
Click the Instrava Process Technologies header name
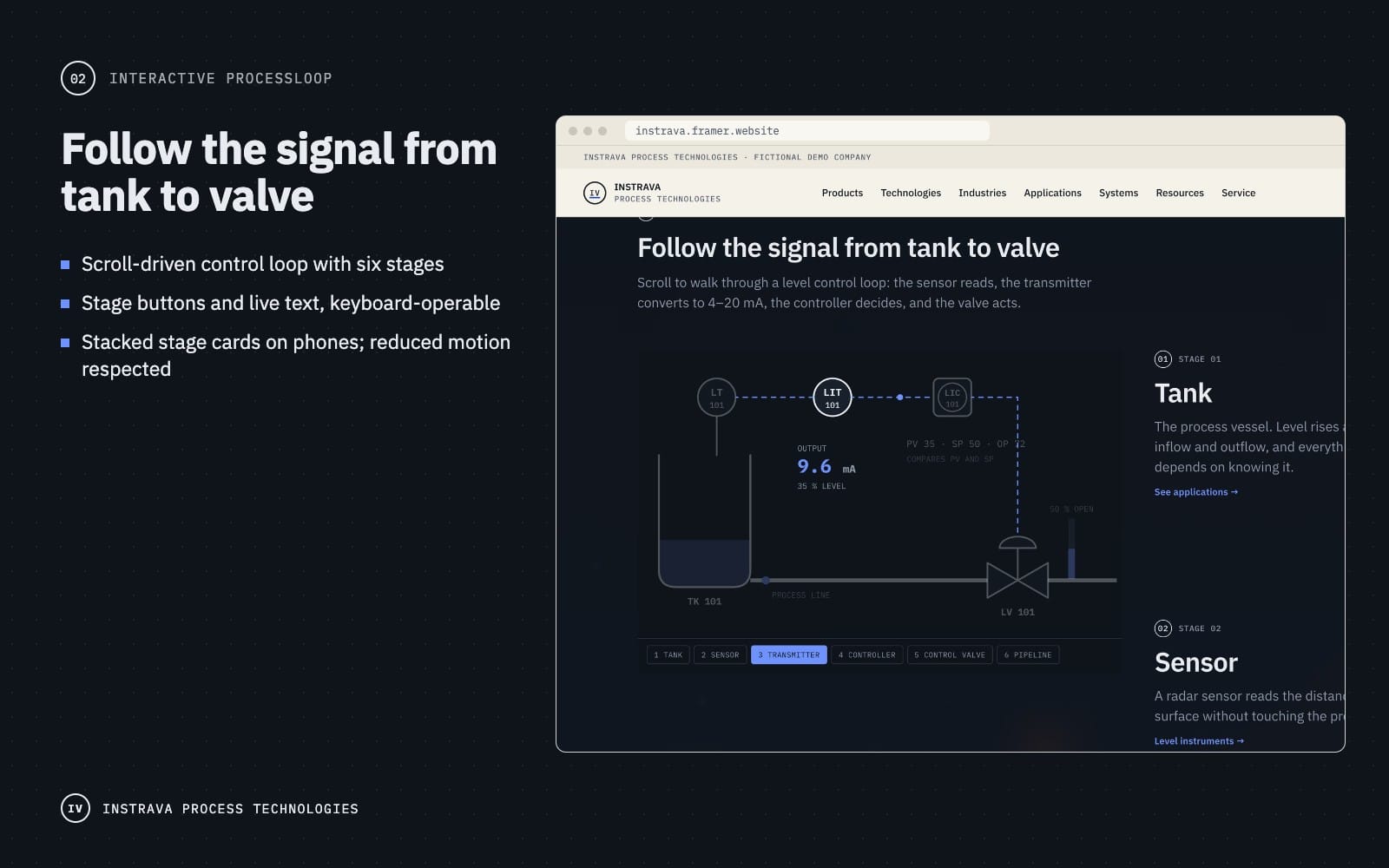[x=667, y=193]
